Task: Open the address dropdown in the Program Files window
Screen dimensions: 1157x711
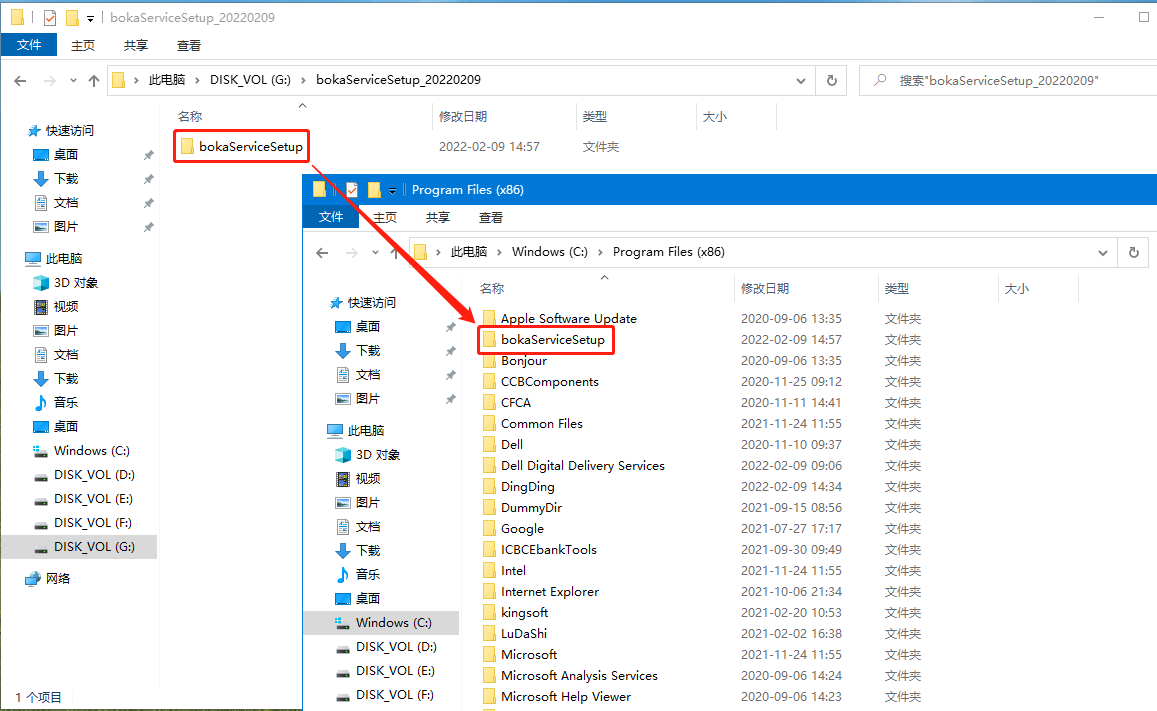Action: coord(1102,252)
